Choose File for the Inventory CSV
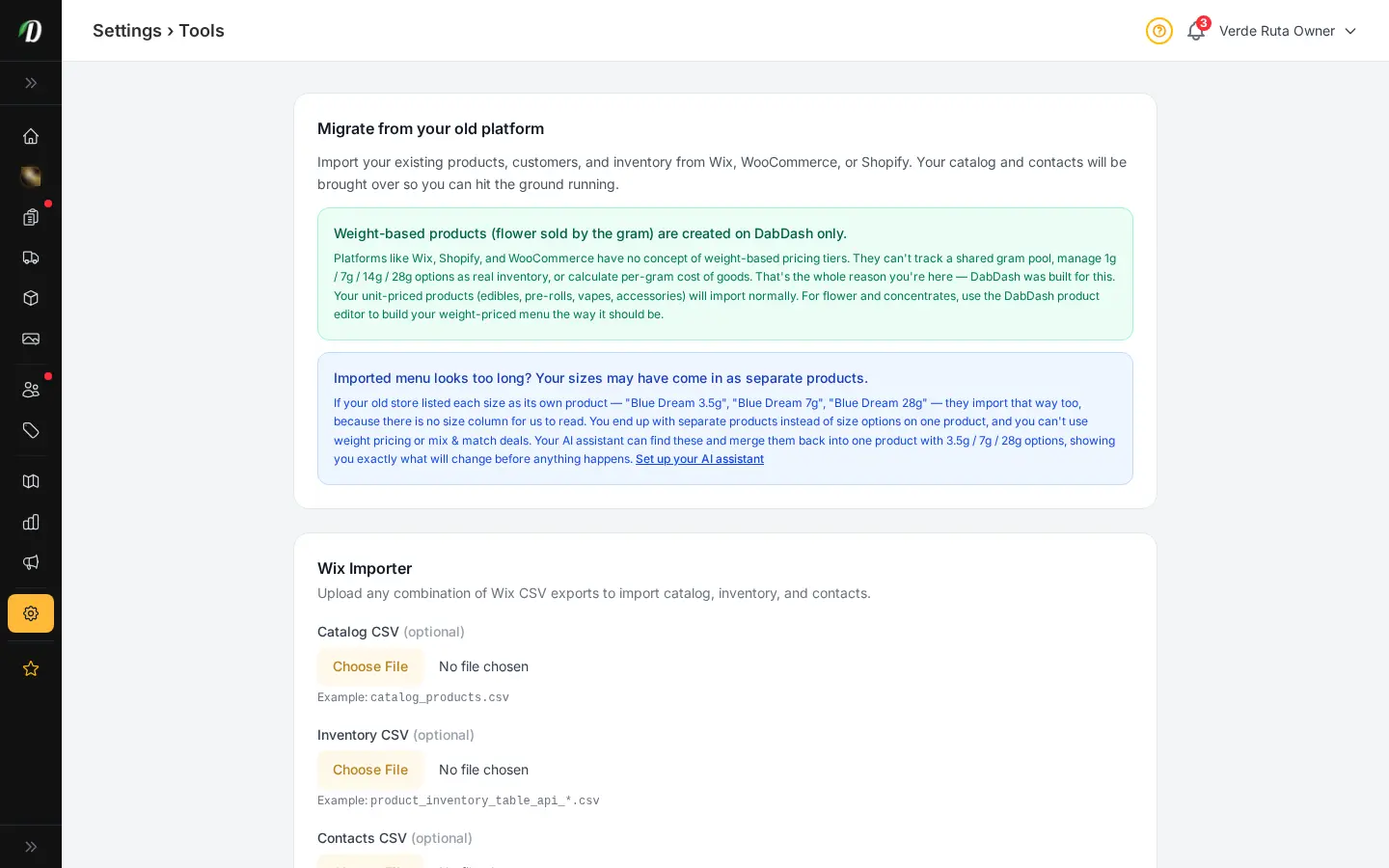Screen dimensions: 1389x868 (370, 770)
